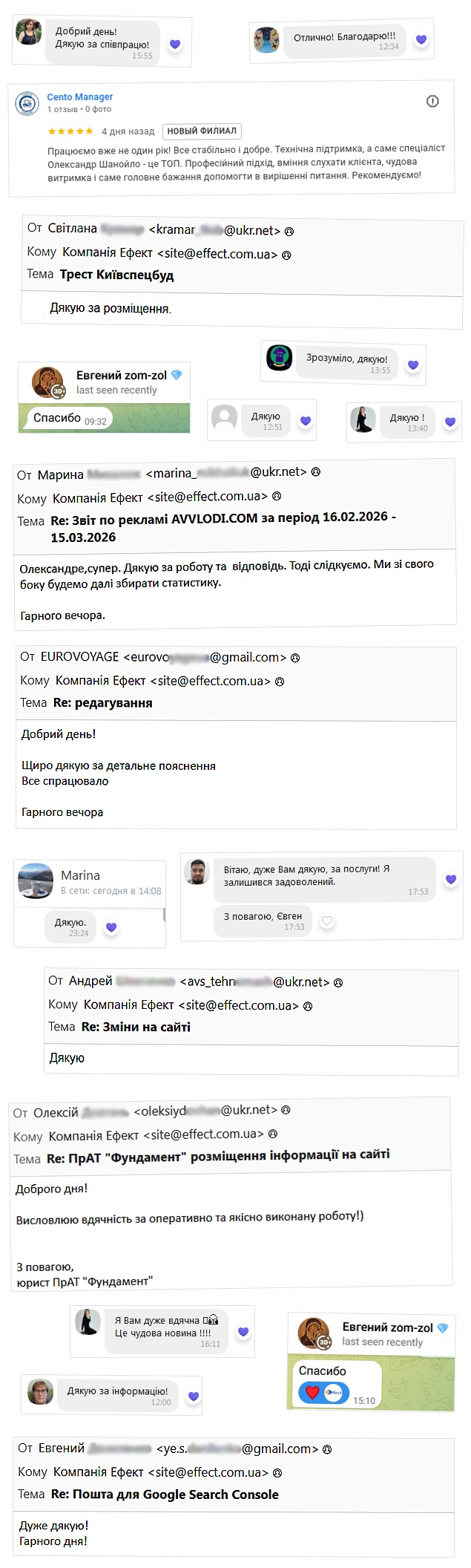Toggle the empty heart under "З повагою, Євген"
The width and height of the screenshot is (471, 1568).
pyautogui.click(x=327, y=921)
